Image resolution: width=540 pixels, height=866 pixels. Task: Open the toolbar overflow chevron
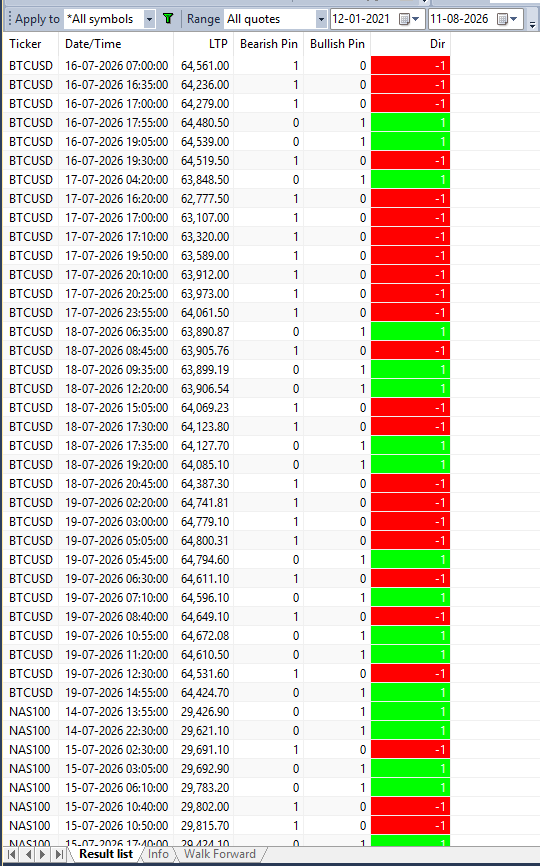(x=532, y=23)
